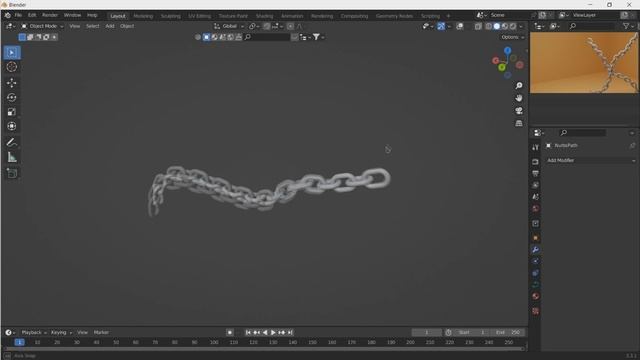
Task: Open the outliner filter dropdown
Action: tap(628, 26)
